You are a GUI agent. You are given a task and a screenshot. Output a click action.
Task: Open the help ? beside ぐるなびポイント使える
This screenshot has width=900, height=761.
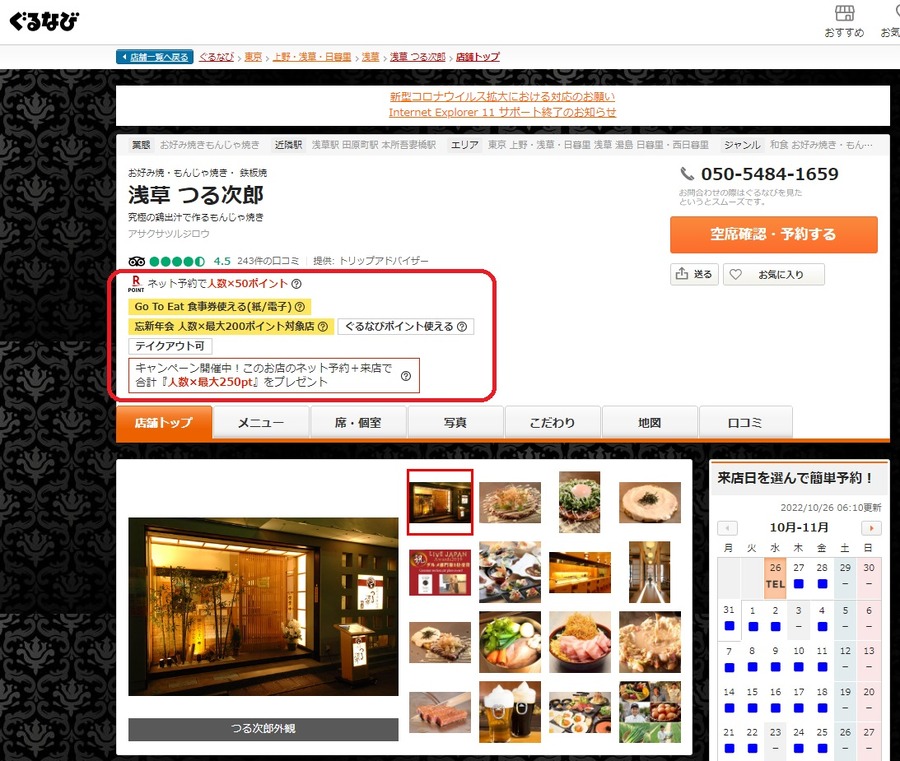pyautogui.click(x=462, y=325)
